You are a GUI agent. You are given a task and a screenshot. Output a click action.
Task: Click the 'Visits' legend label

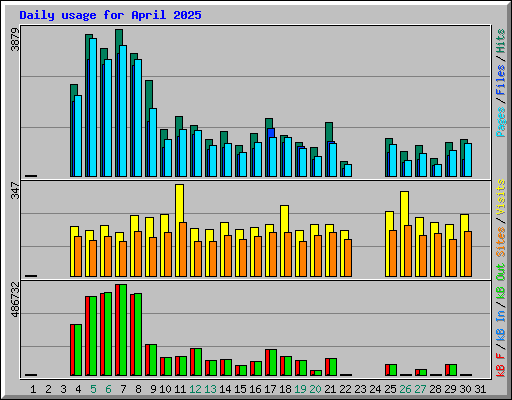(500, 197)
